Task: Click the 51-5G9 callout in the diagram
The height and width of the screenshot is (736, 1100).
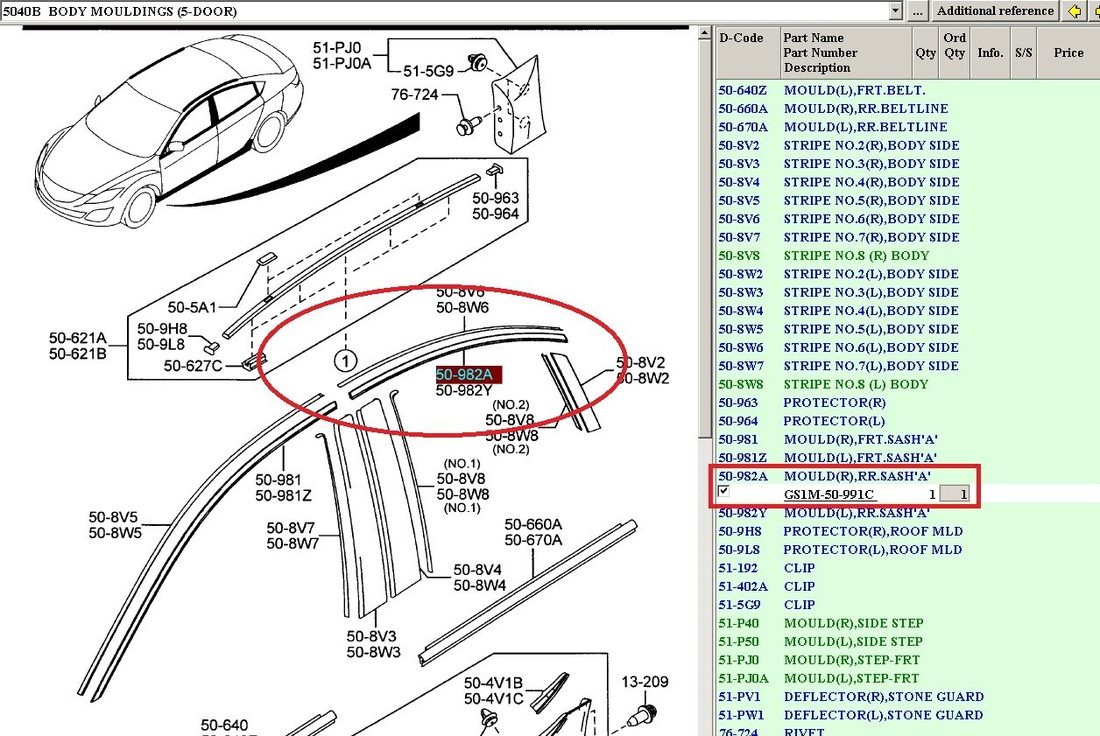Action: click(x=428, y=71)
